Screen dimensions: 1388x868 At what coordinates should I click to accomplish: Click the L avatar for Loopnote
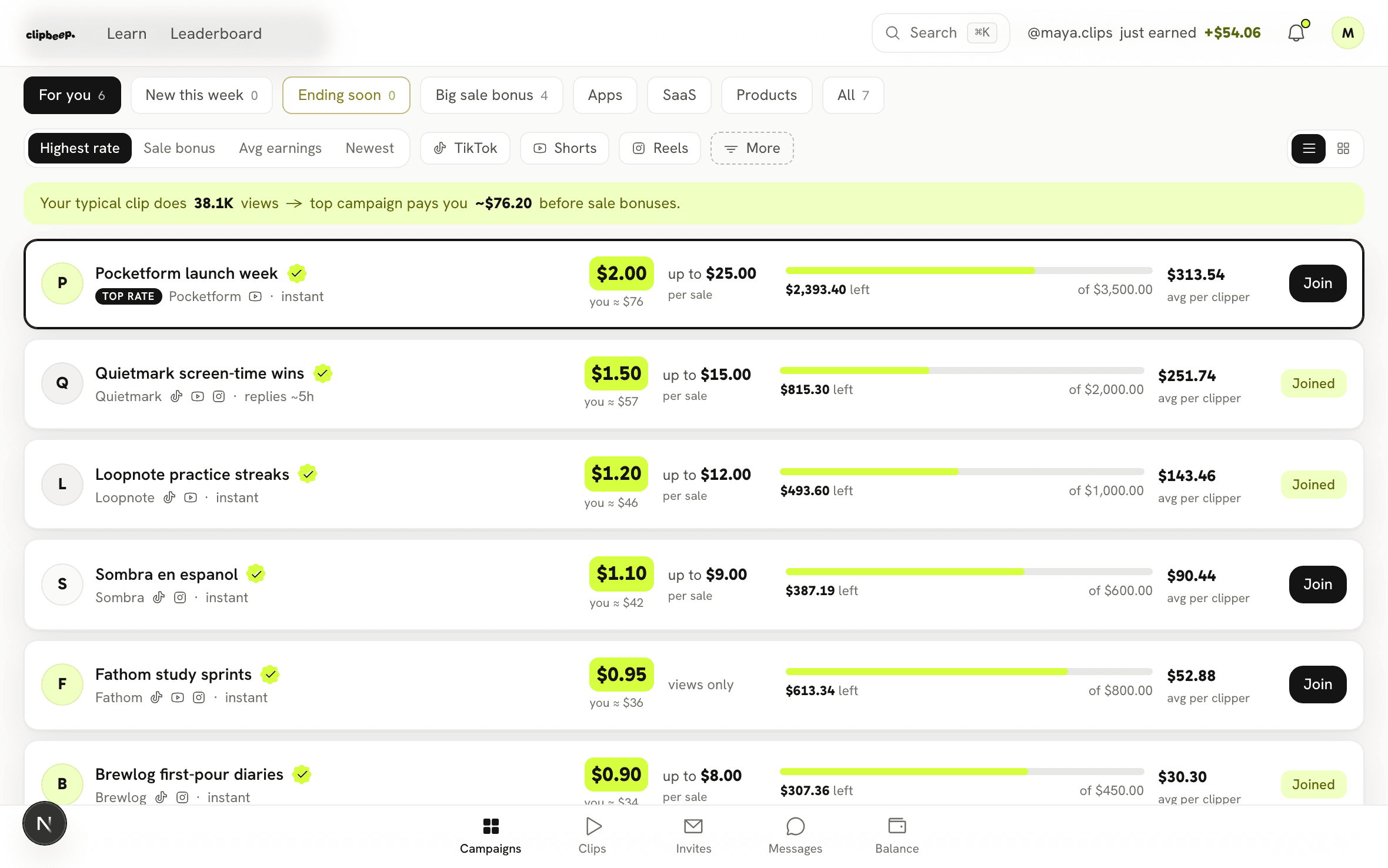pos(62,485)
